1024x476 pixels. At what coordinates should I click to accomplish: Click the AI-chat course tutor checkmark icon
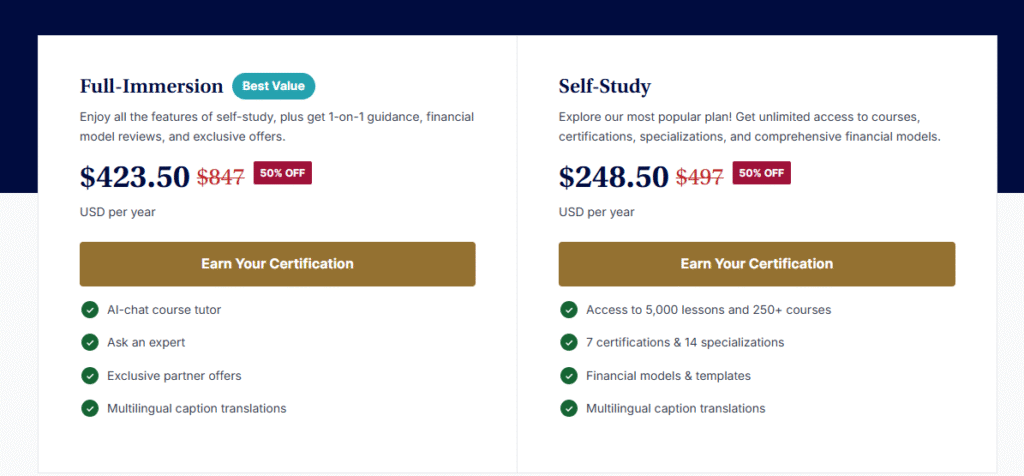90,310
